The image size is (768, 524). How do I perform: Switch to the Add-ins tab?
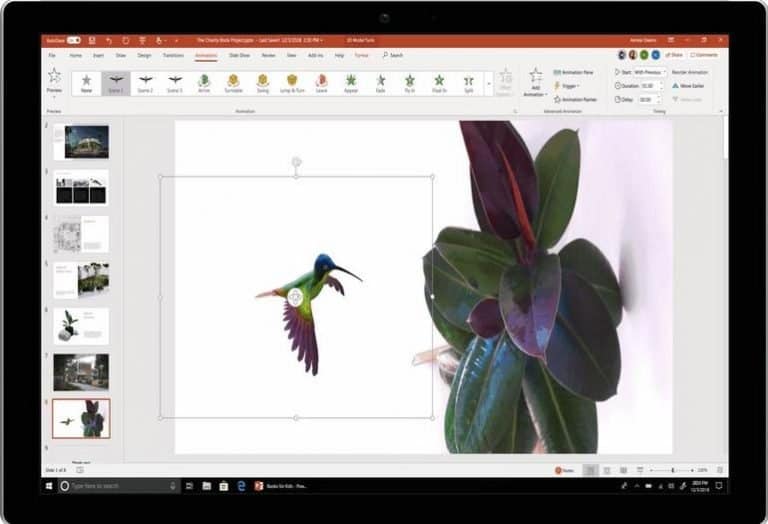pos(315,55)
